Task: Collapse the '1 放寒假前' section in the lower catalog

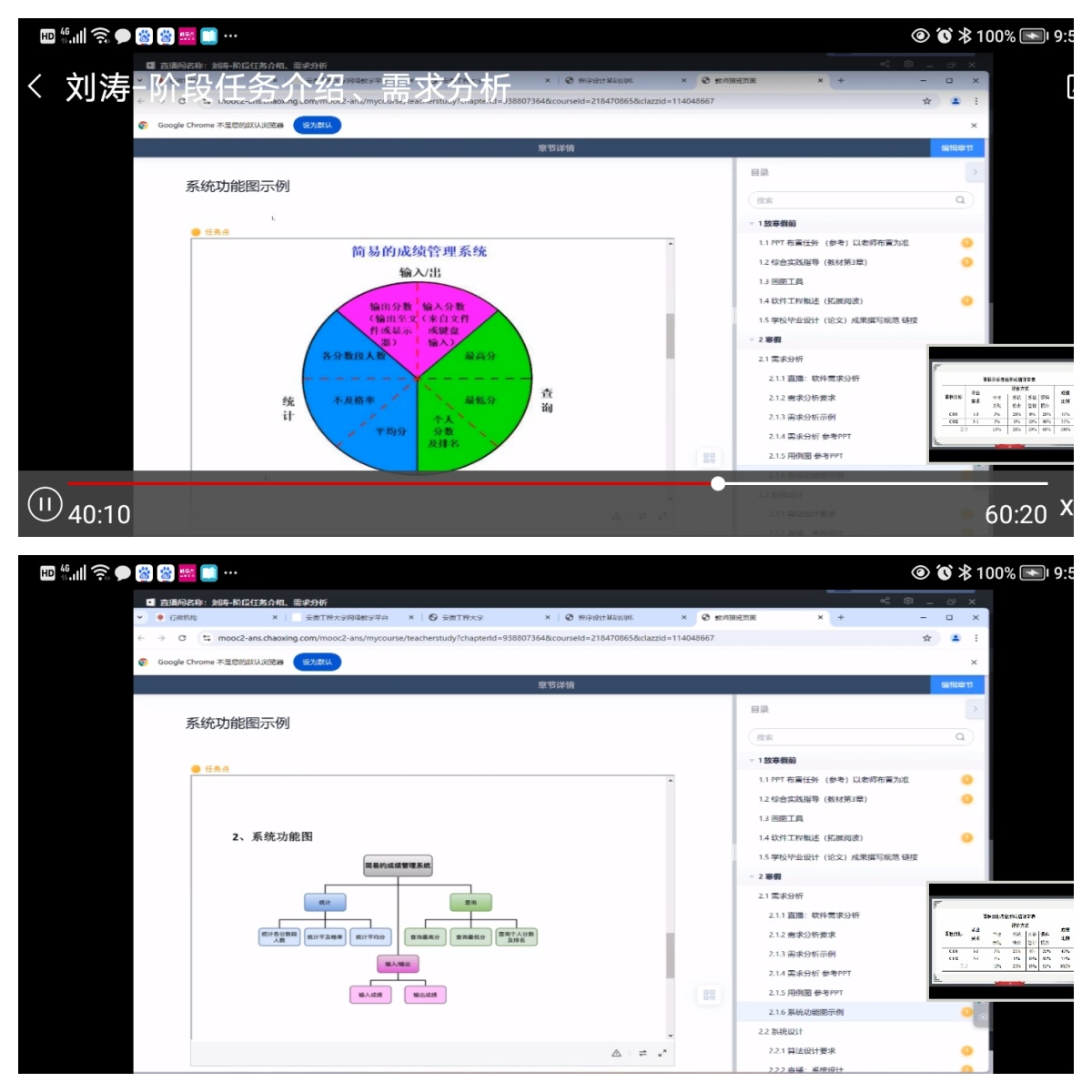Action: tap(752, 761)
